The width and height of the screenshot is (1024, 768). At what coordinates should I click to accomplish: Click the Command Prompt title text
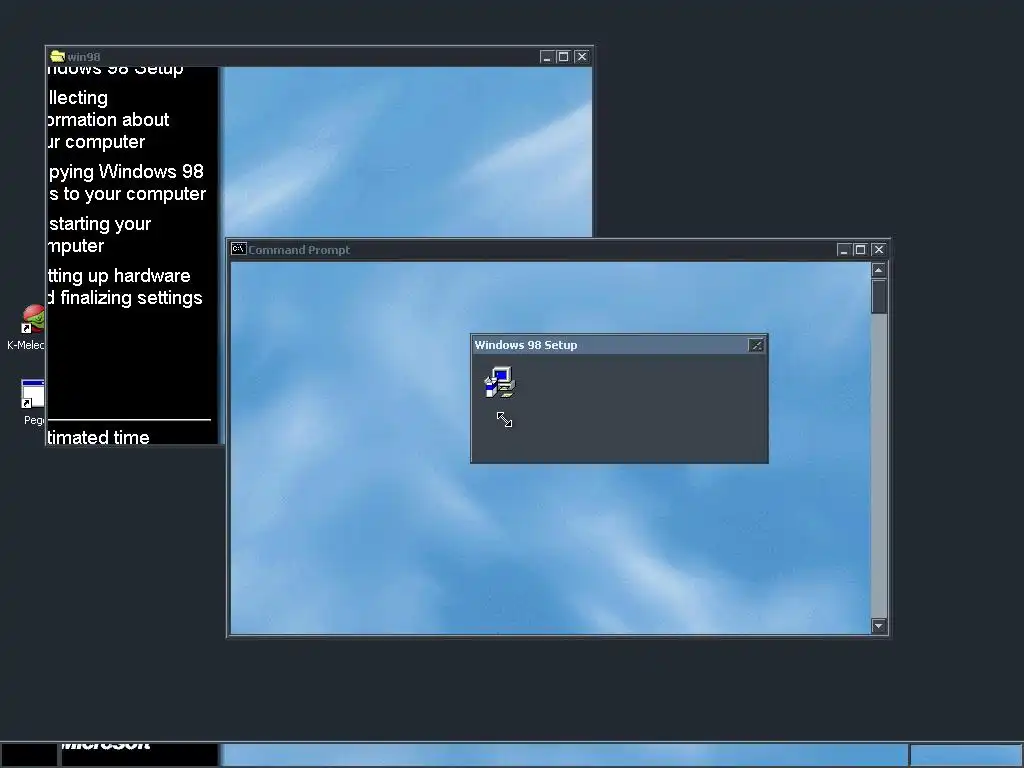(299, 249)
